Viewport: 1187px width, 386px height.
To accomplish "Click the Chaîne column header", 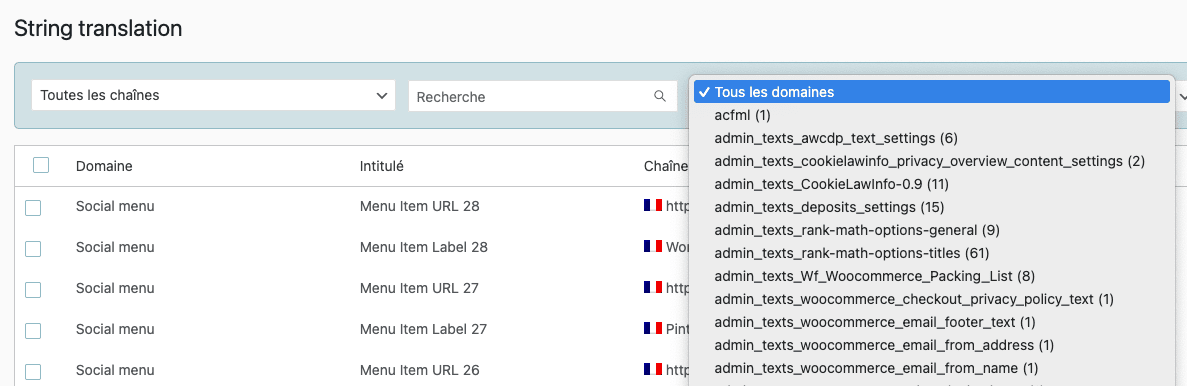I will point(666,166).
